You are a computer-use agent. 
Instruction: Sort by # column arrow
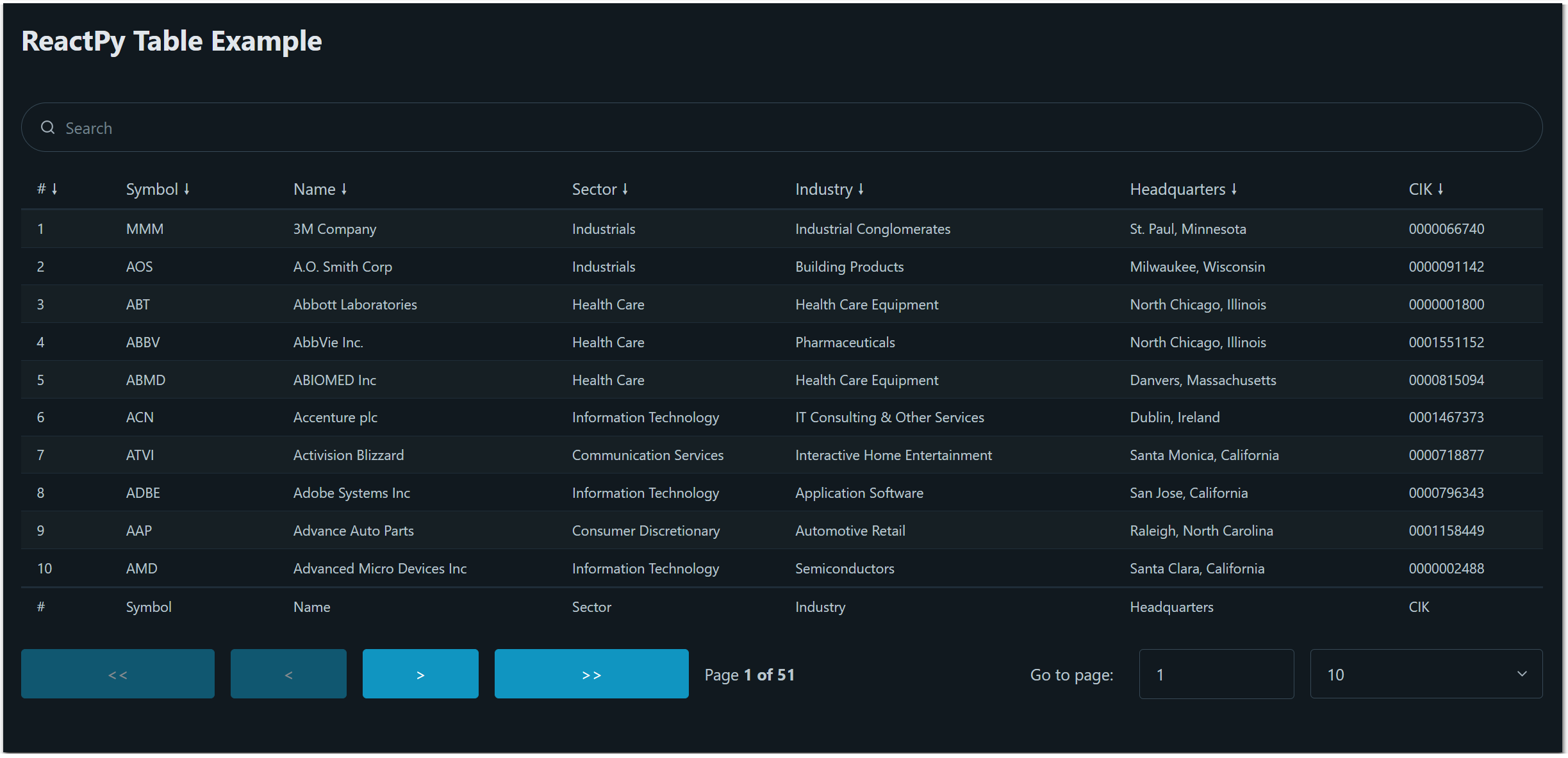(x=54, y=189)
